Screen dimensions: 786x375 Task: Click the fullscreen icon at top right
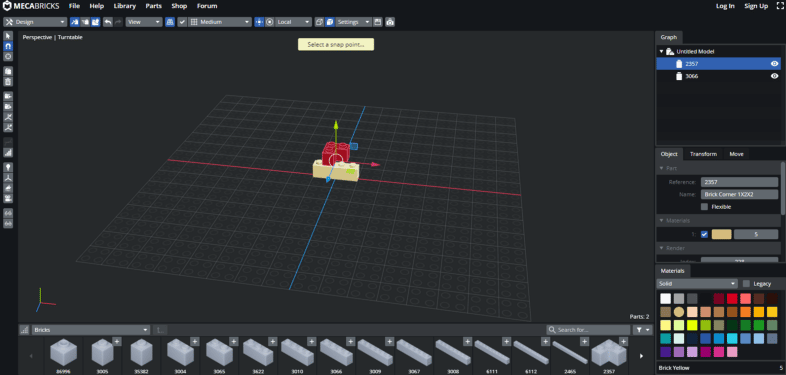click(779, 6)
